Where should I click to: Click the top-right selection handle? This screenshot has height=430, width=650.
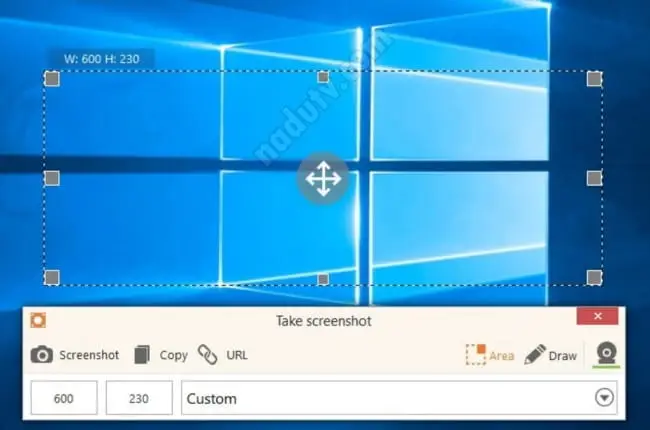pos(594,79)
